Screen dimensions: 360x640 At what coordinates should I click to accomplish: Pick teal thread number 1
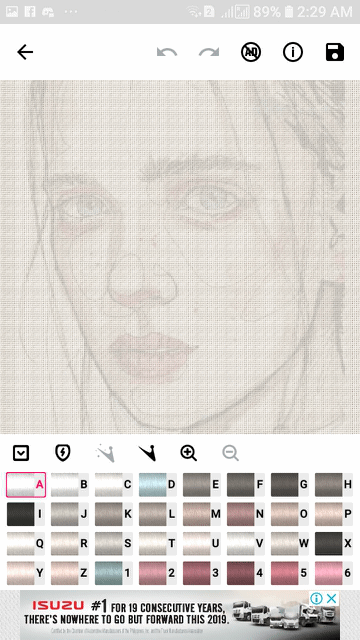click(x=114, y=573)
